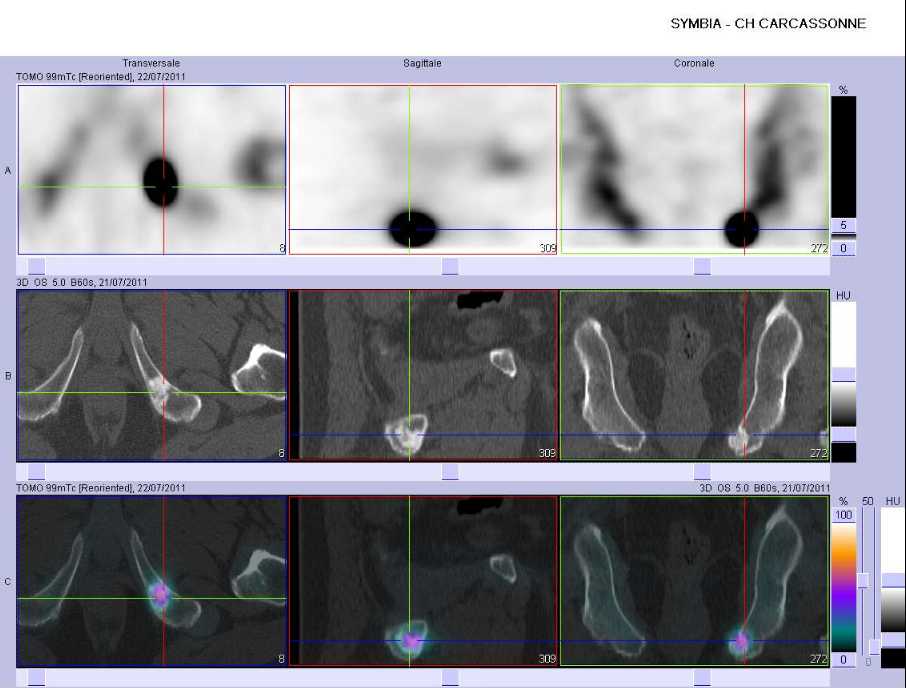Image resolution: width=906 pixels, height=688 pixels.
Task: Click slice number 309 in row A sagittal
Action: point(548,248)
